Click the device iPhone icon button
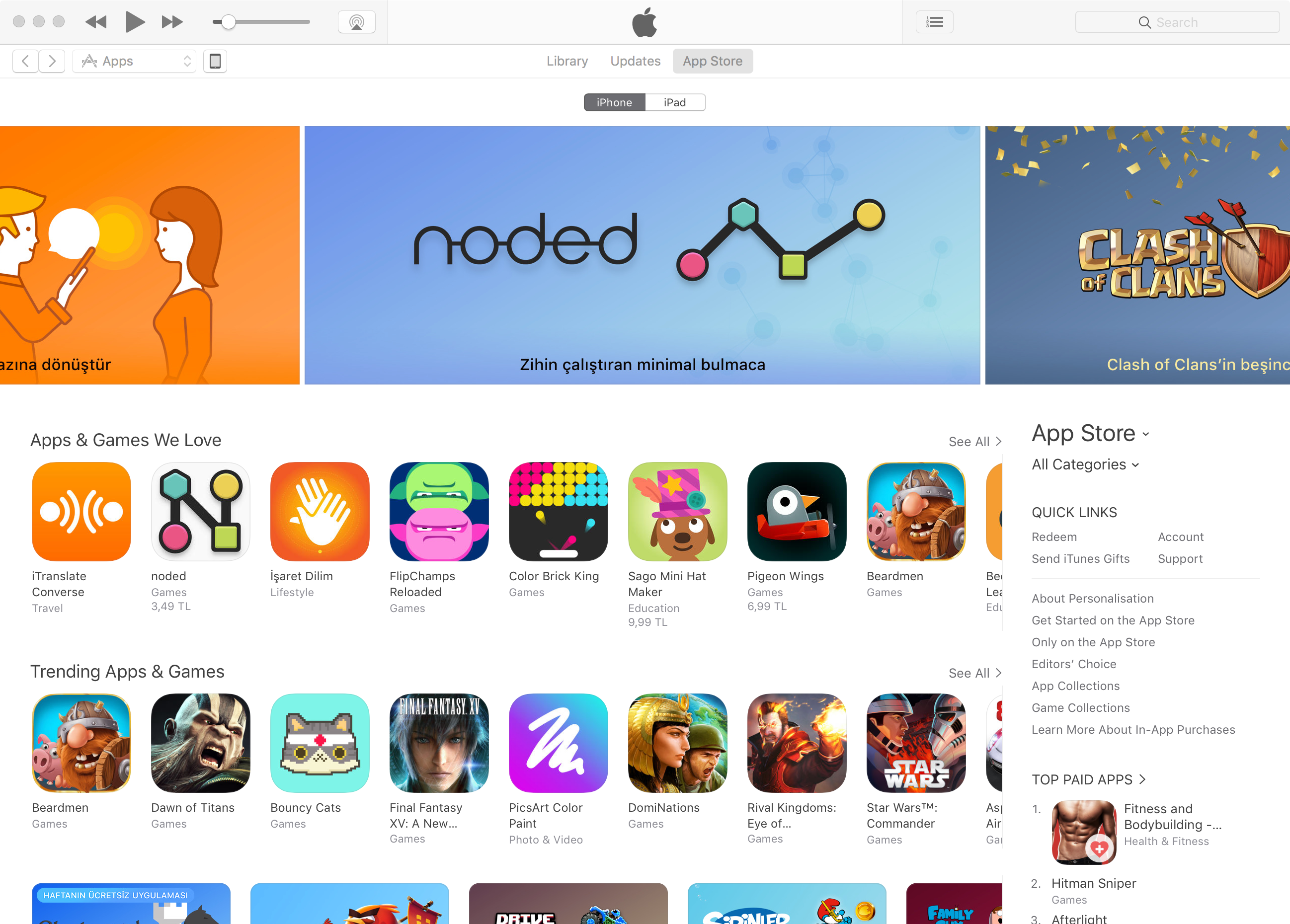The image size is (1290, 924). pyautogui.click(x=215, y=61)
